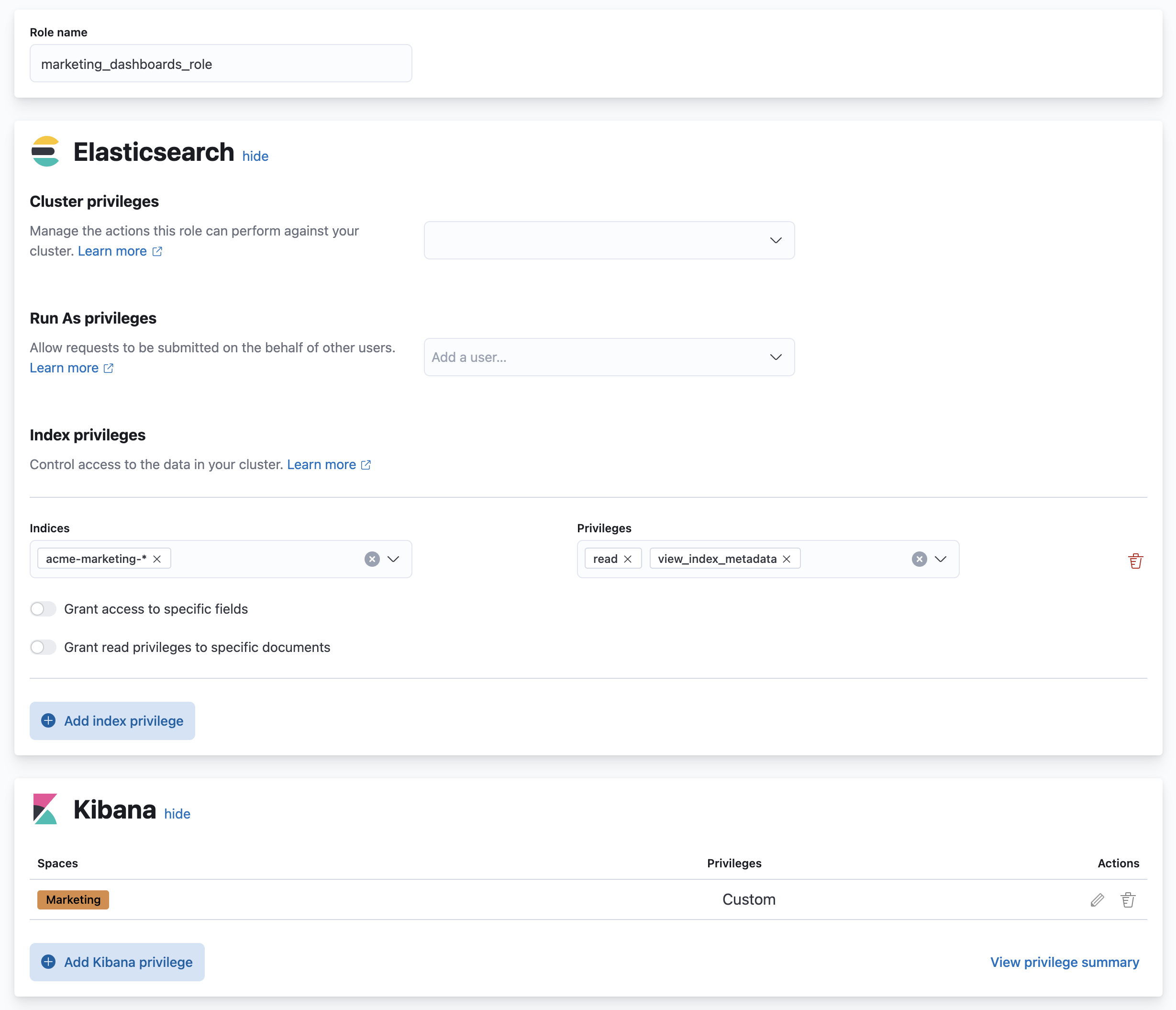This screenshot has height=1010, width=1176.
Task: Hide the Elasticsearch section
Action: coord(255,156)
